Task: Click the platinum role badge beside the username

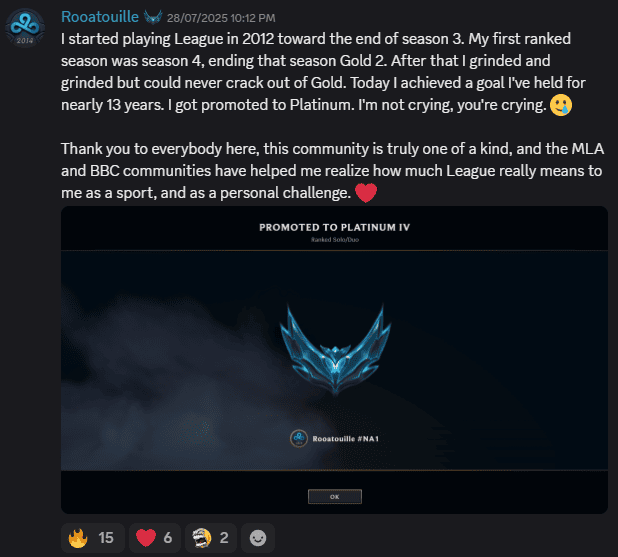Action: click(153, 17)
